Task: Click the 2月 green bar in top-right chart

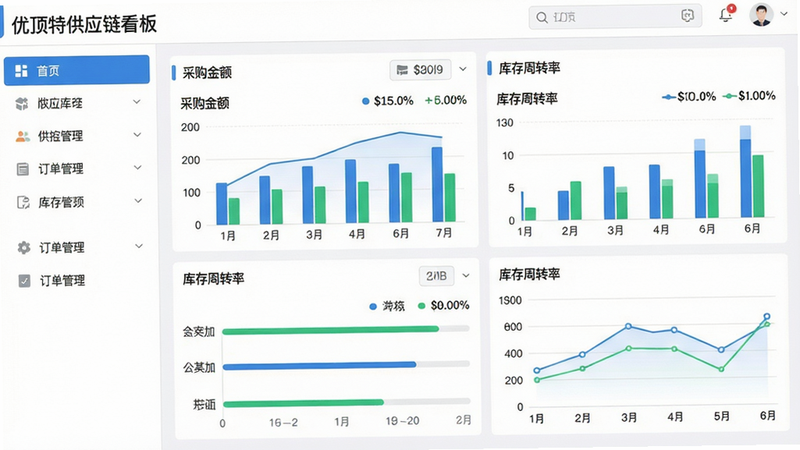Action: point(576,201)
